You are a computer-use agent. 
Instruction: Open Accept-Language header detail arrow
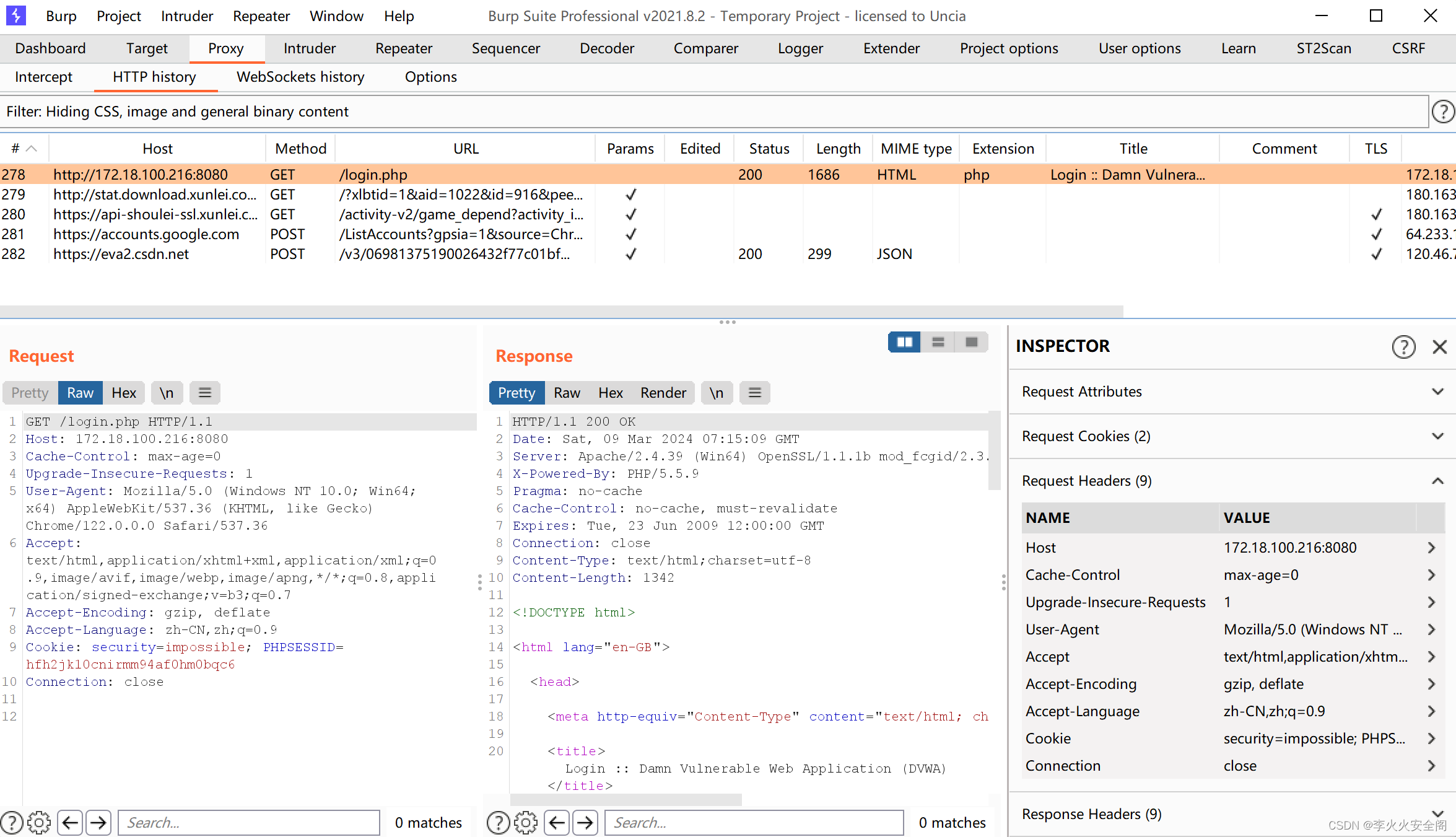1431,711
